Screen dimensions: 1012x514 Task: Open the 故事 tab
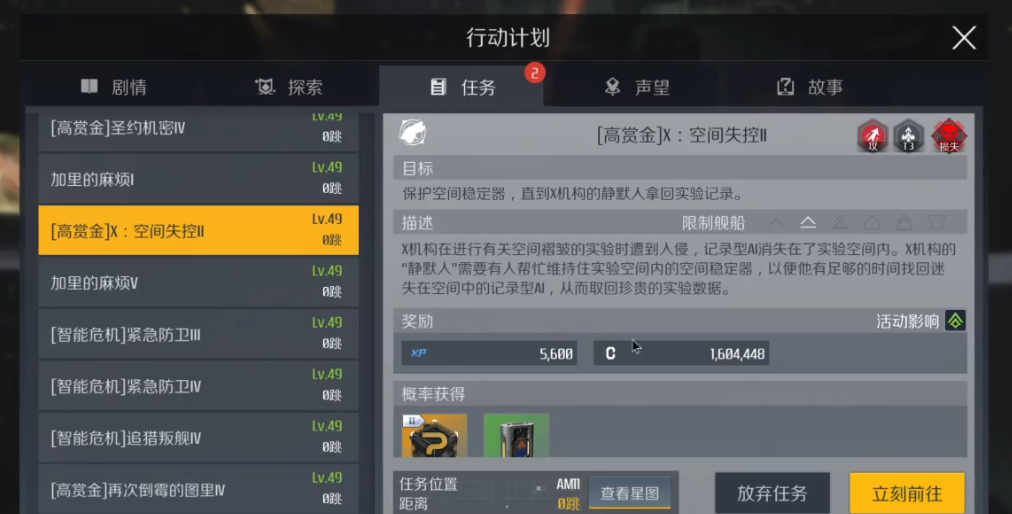click(810, 87)
